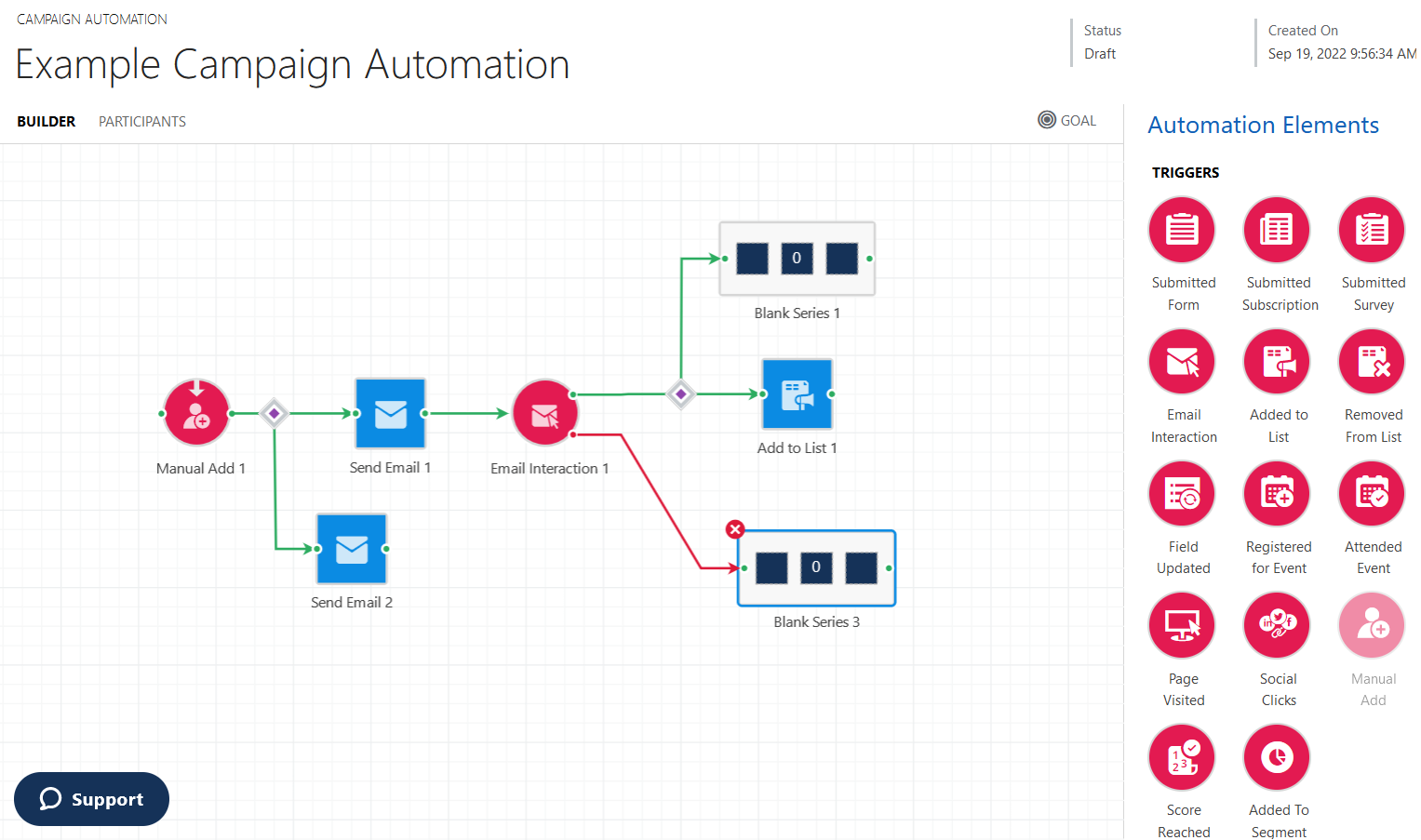Viewport: 1421px width, 840px height.
Task: Click the Blank Series 3 label
Action: (x=817, y=622)
